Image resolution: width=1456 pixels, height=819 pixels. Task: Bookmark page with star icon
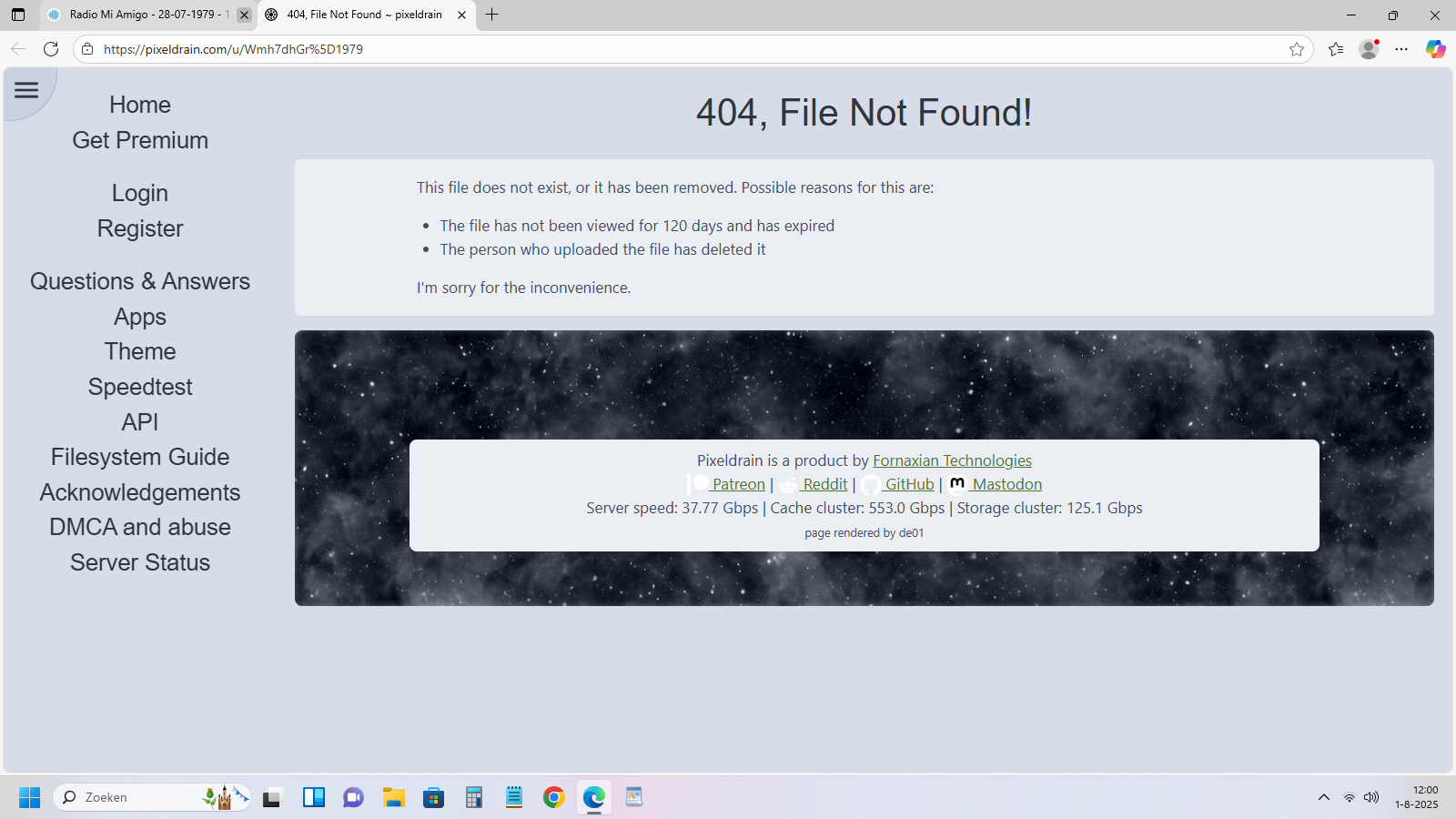(x=1297, y=49)
